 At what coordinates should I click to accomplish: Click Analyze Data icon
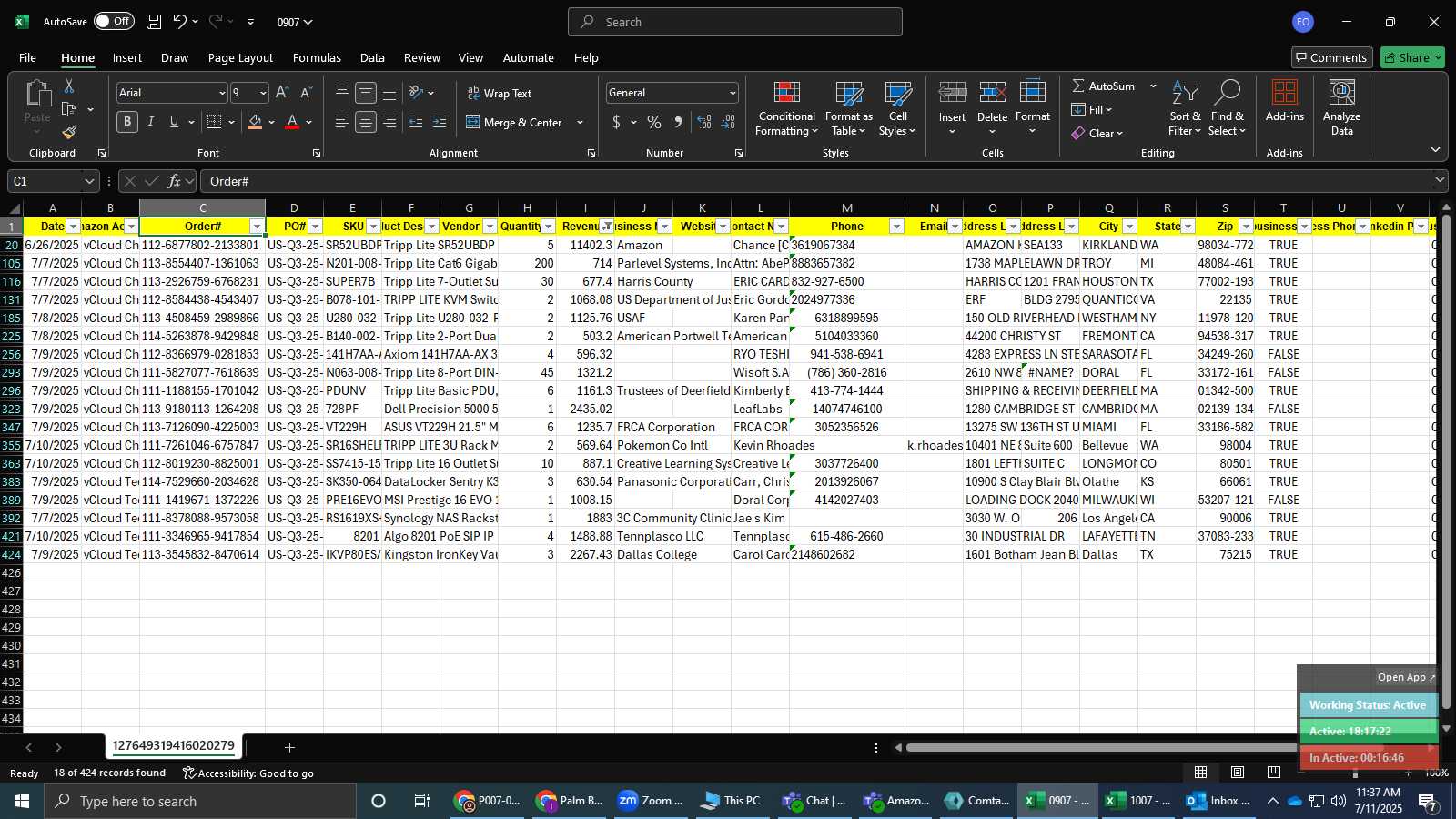(x=1341, y=92)
